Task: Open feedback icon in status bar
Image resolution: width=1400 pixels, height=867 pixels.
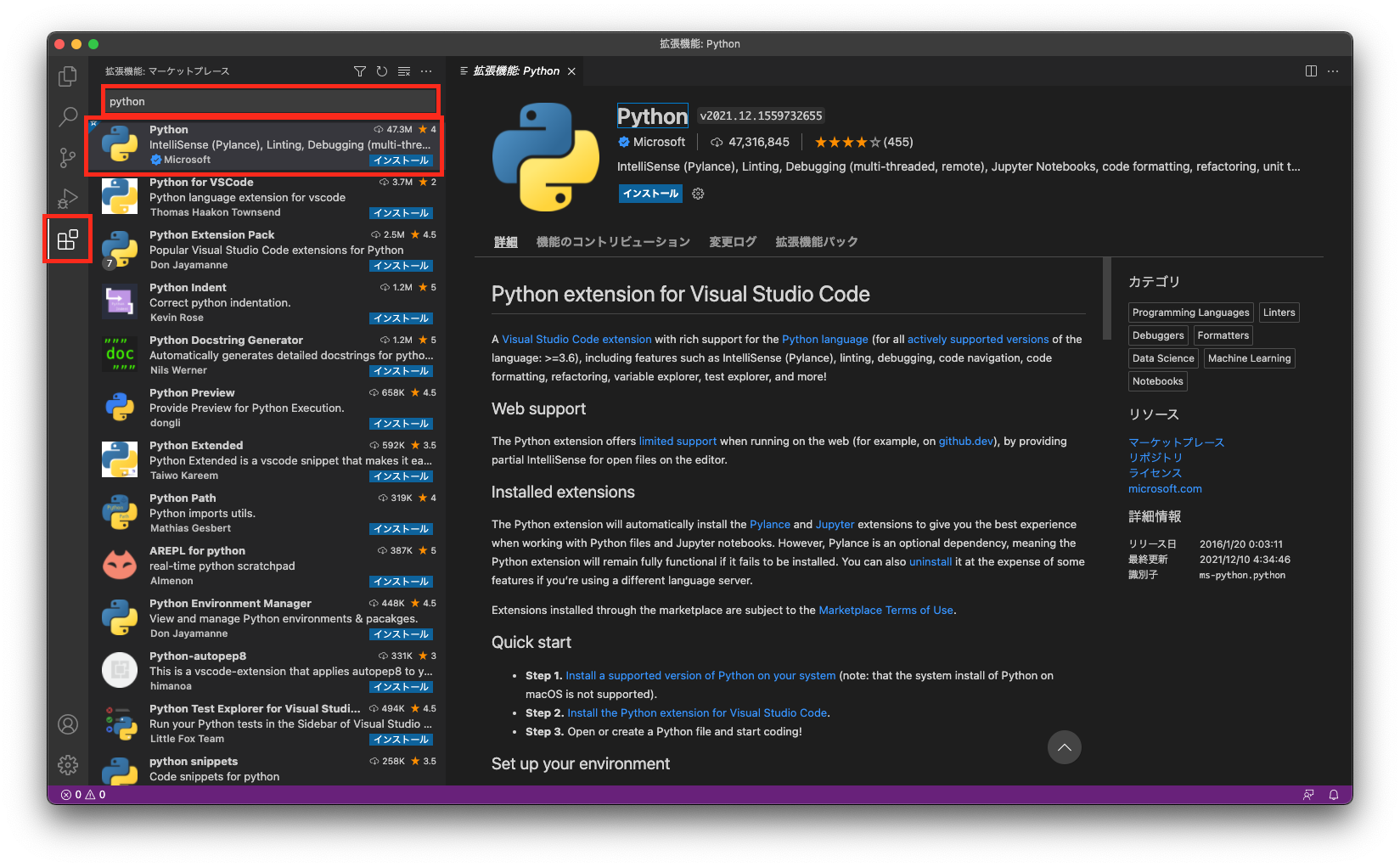Action: (x=1308, y=795)
